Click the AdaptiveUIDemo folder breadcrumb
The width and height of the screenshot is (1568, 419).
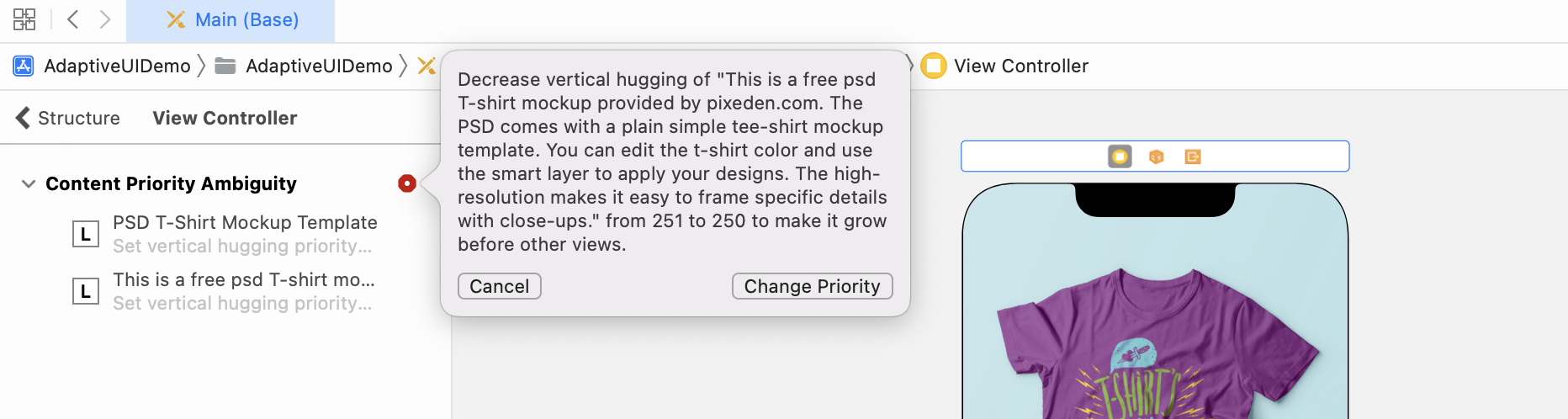pos(305,66)
